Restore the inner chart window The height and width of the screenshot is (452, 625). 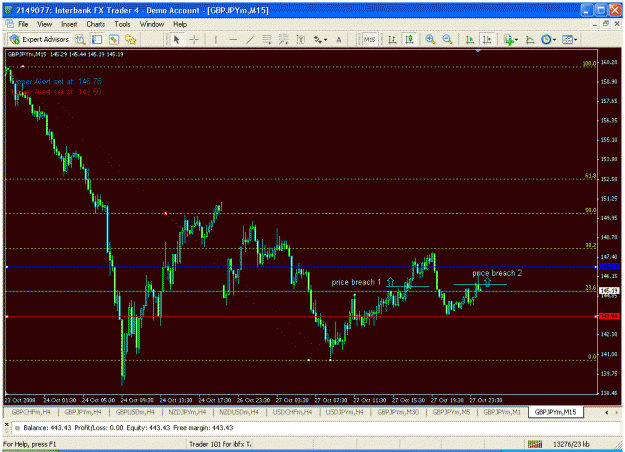pyautogui.click(x=606, y=24)
